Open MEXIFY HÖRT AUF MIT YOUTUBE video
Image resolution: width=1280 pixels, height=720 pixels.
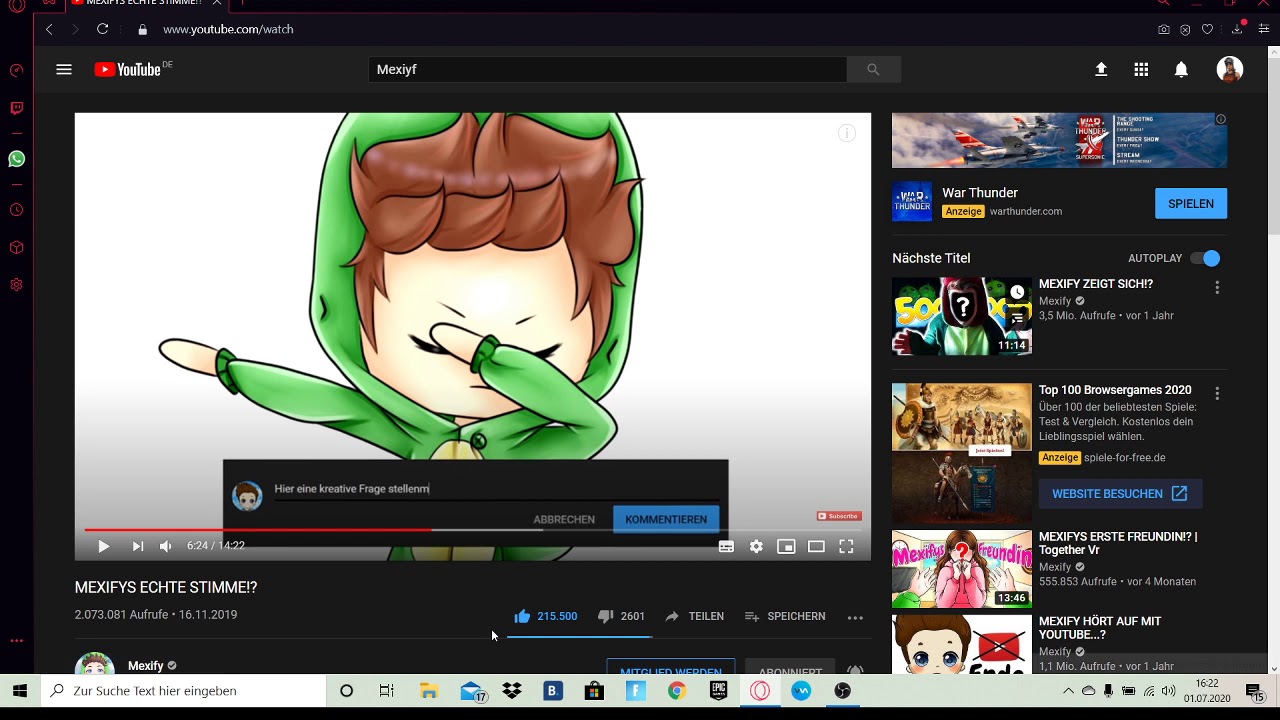click(x=1100, y=628)
